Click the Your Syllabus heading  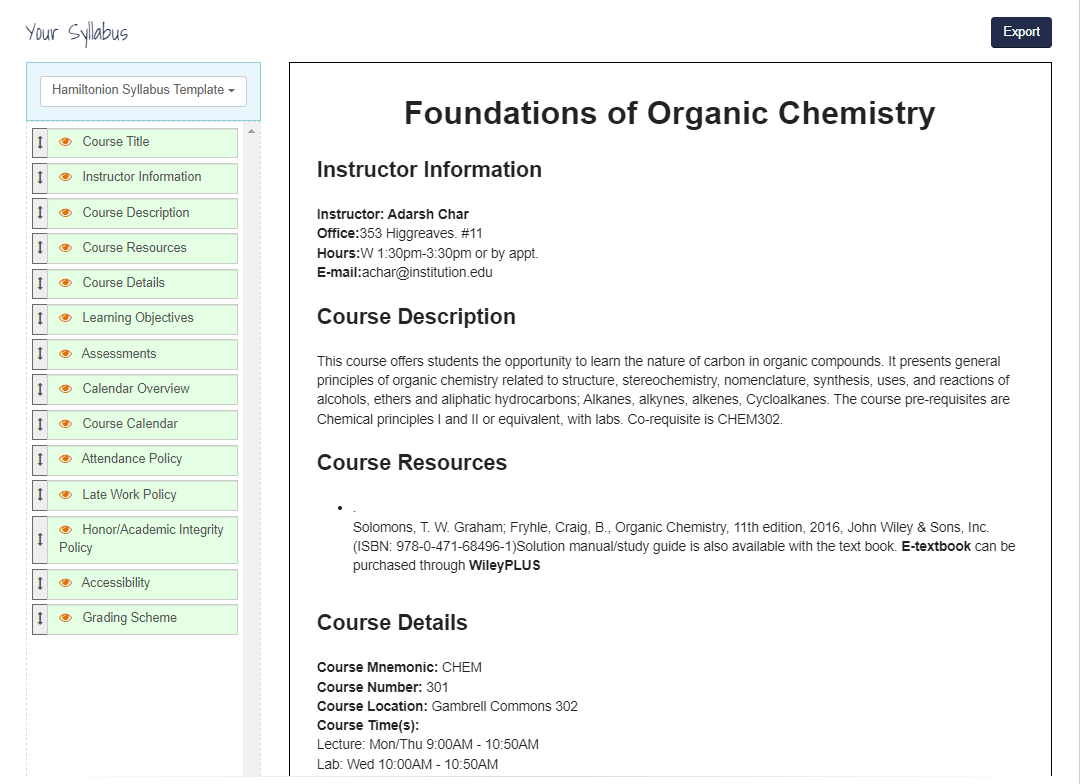pos(77,33)
